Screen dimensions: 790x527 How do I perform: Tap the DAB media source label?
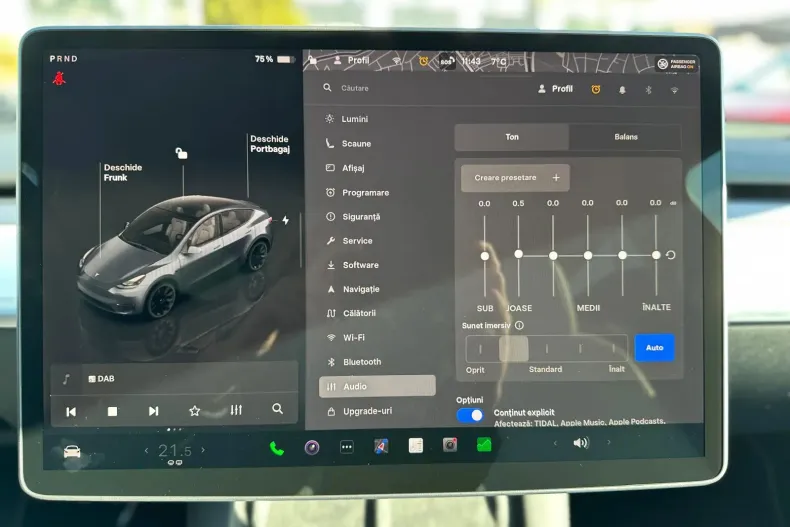point(101,378)
